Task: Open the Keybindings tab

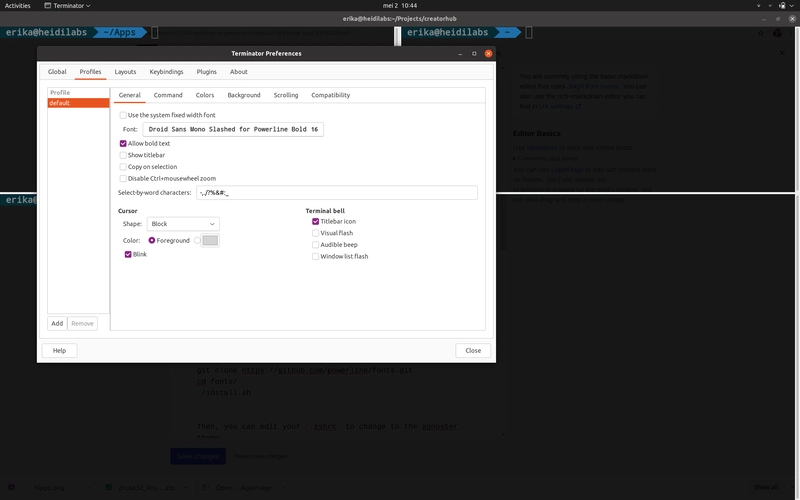Action: click(166, 72)
